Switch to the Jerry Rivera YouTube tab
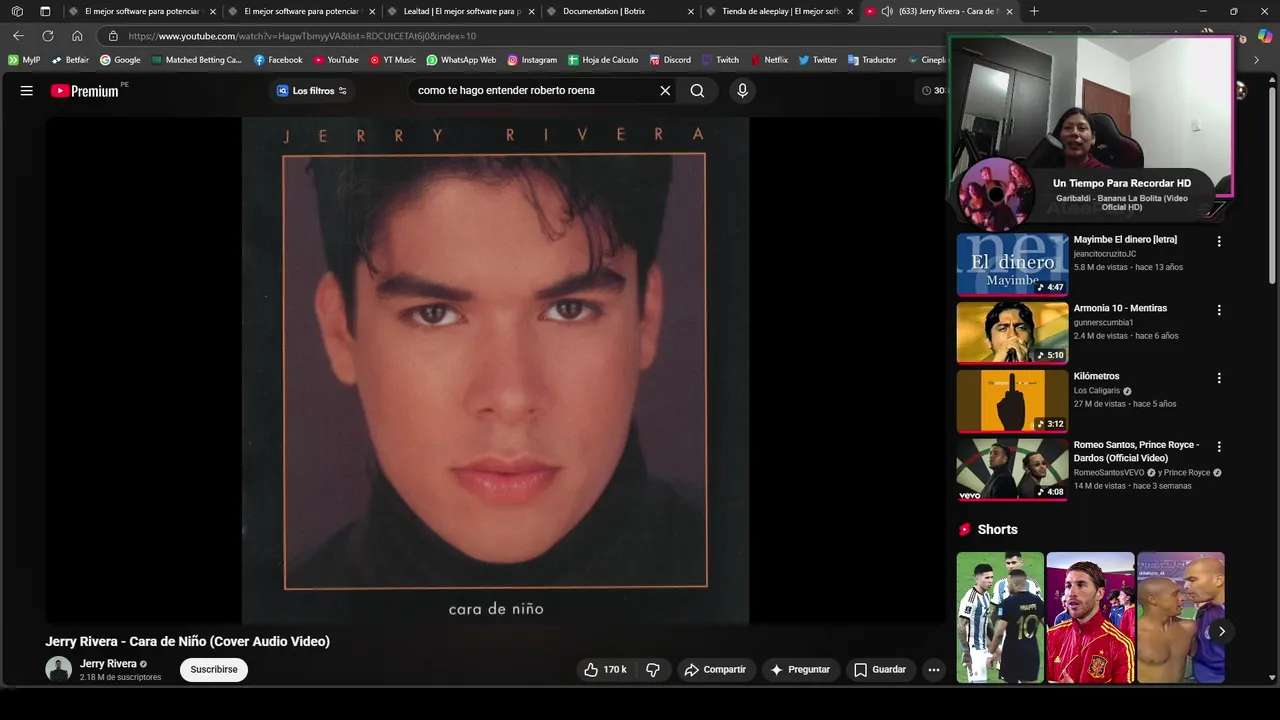 938,11
